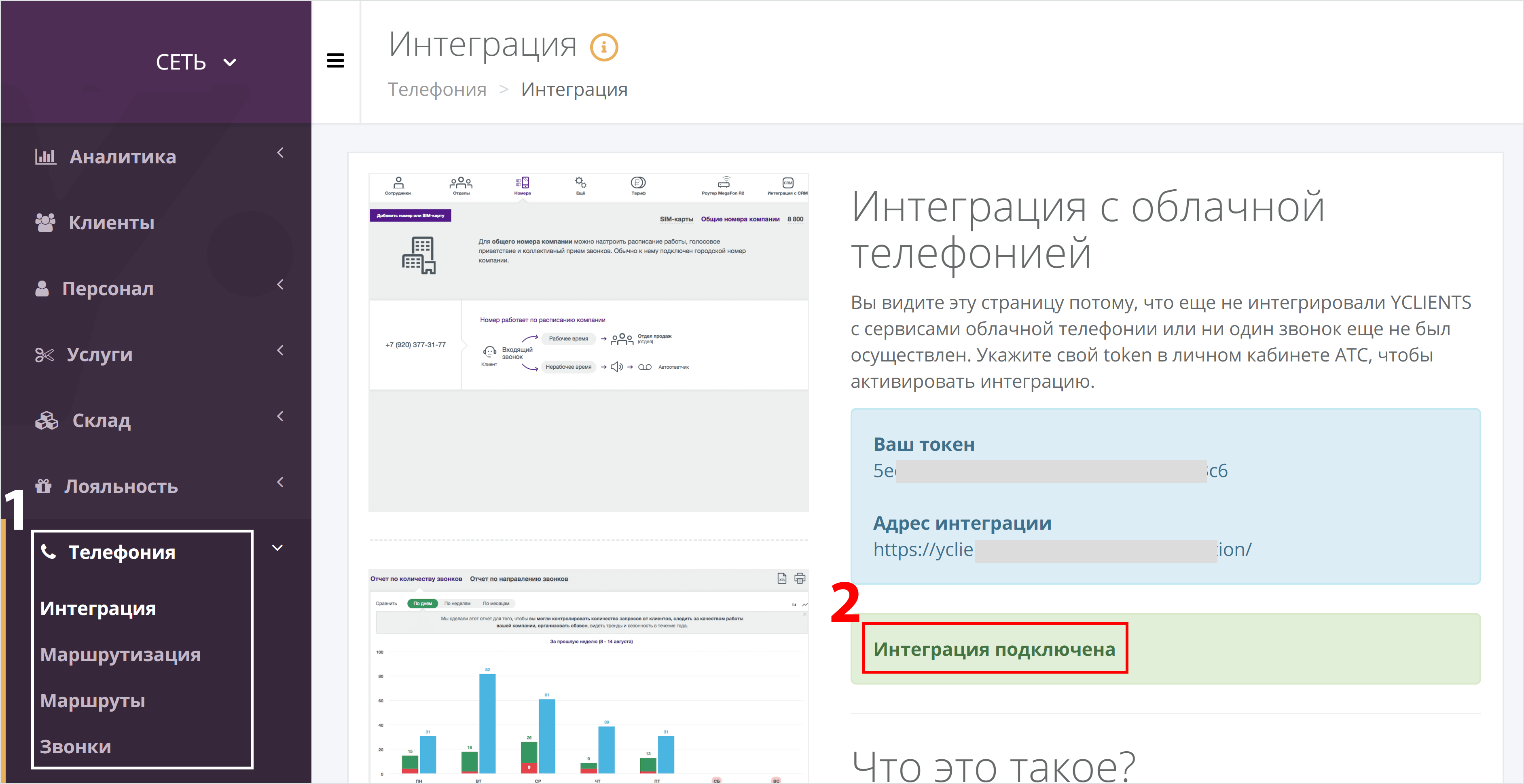Click the Адрес интеграции heading
Screen dimensions: 1524x784
point(963,523)
